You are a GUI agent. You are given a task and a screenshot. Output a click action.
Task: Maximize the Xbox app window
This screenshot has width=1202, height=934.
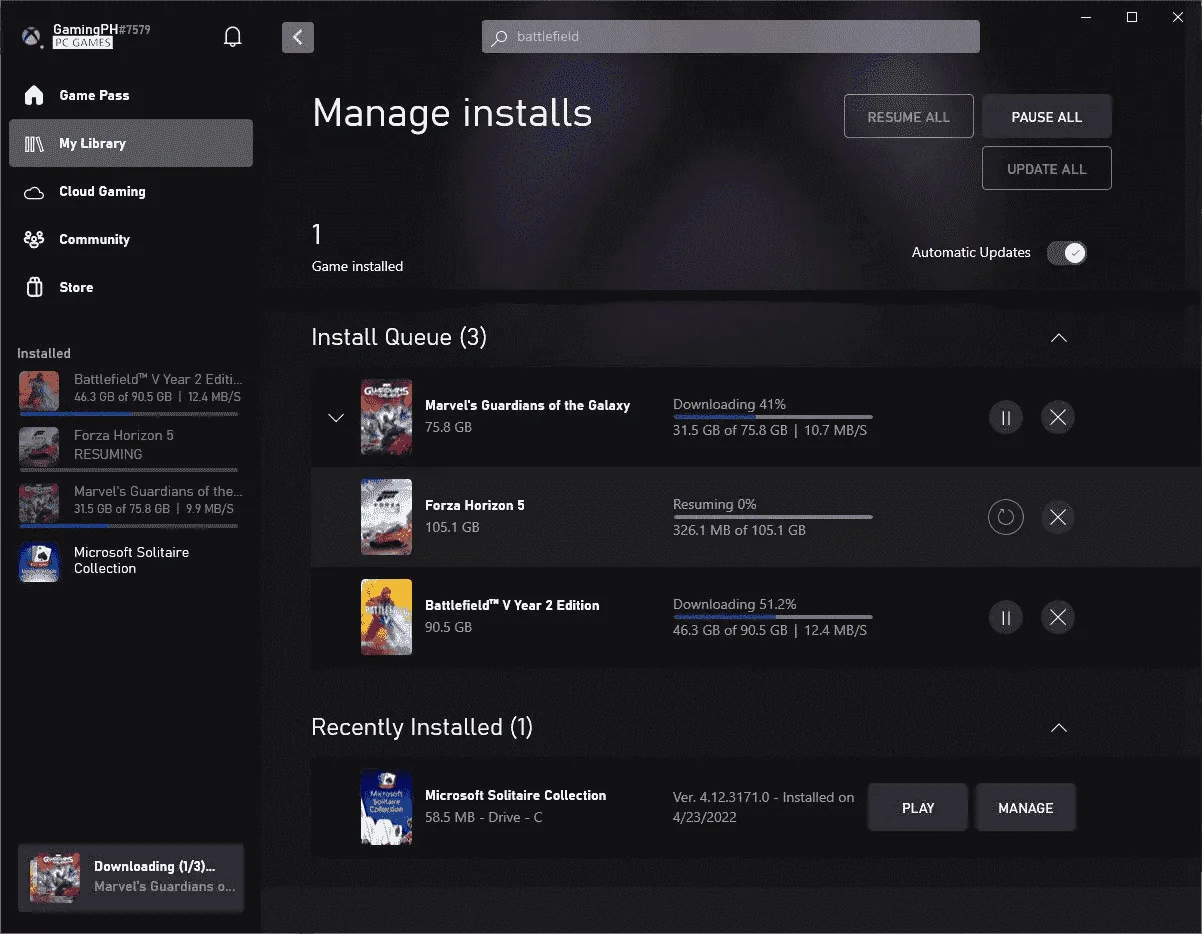pos(1132,17)
